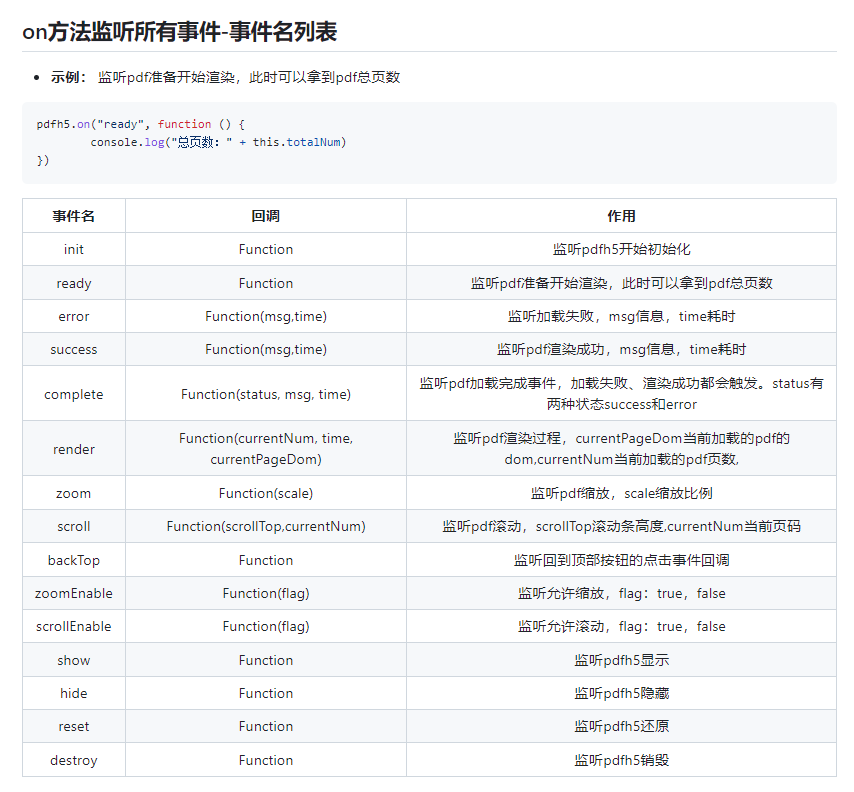Select the 作用 column header
The height and width of the screenshot is (792, 854).
(x=621, y=216)
